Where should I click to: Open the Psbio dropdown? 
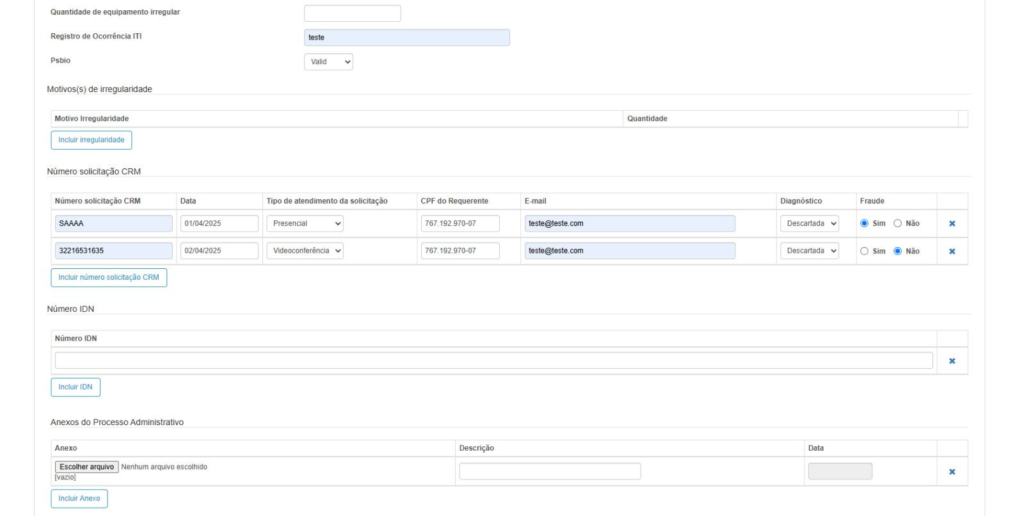pos(328,62)
